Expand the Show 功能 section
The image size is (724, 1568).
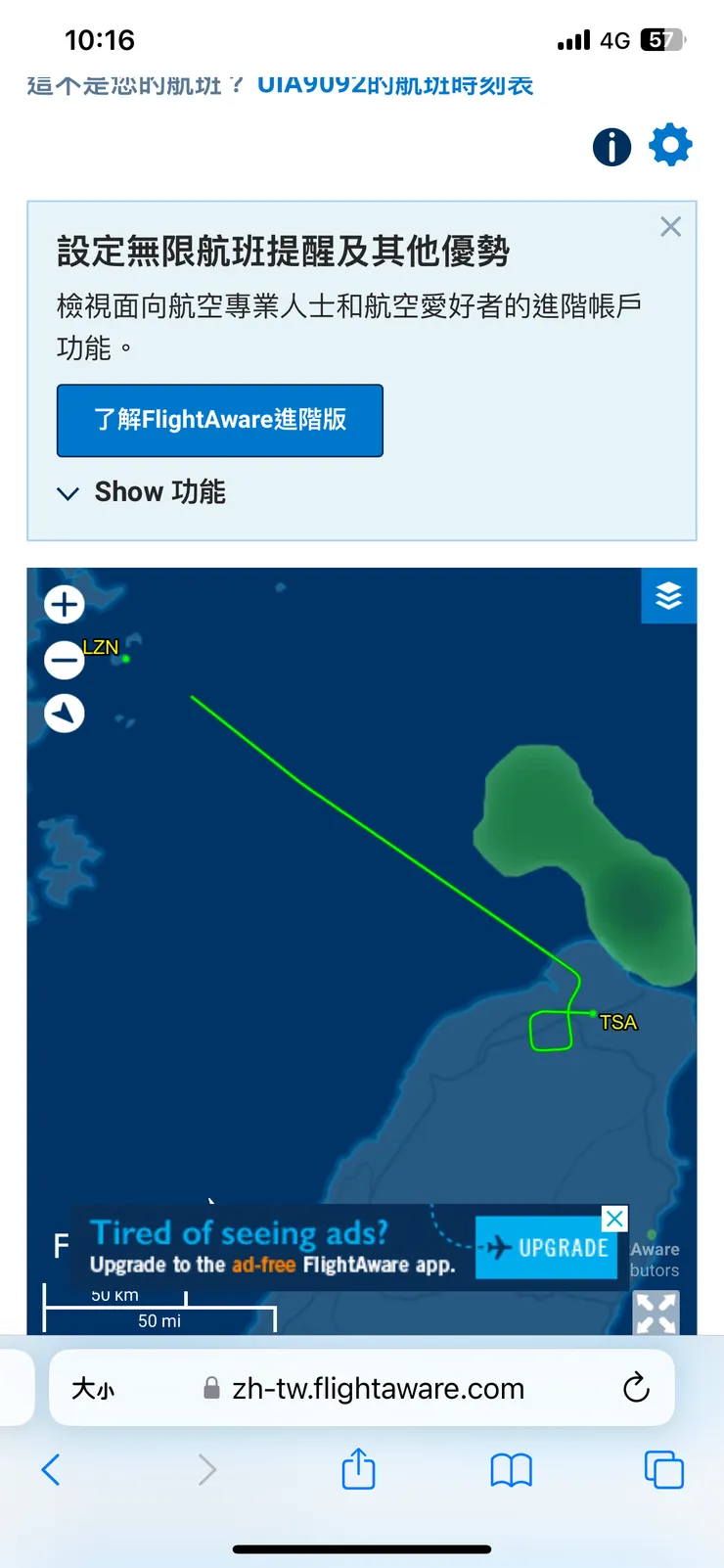142,492
